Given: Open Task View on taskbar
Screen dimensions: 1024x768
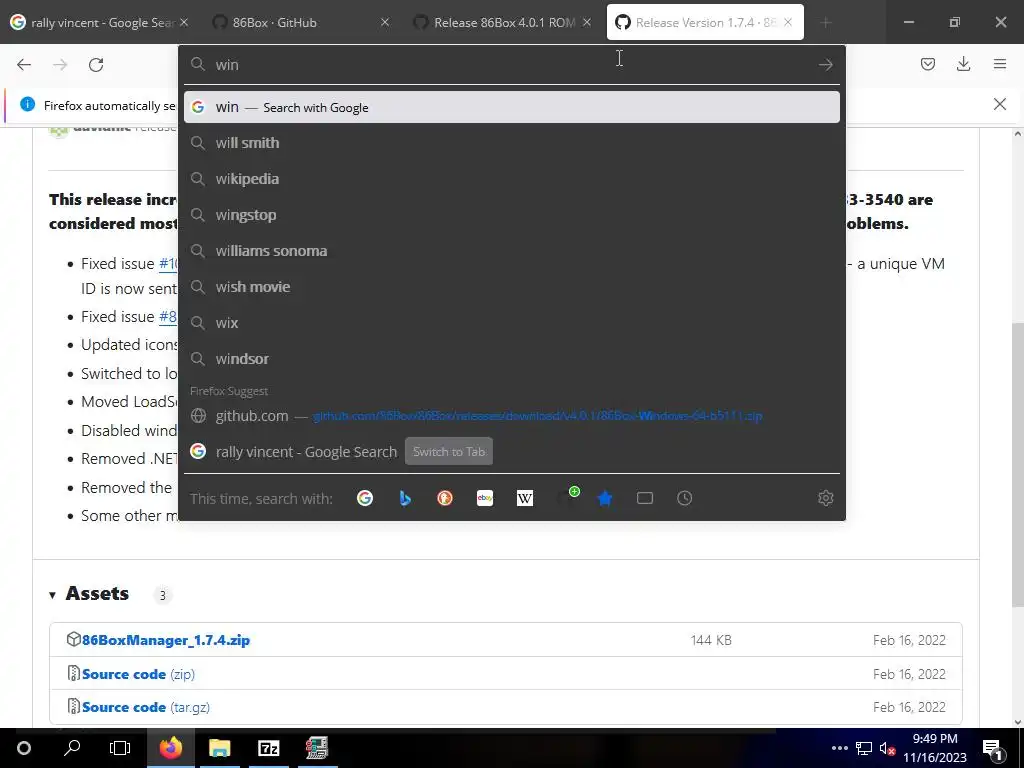Looking at the screenshot, I should pos(120,748).
